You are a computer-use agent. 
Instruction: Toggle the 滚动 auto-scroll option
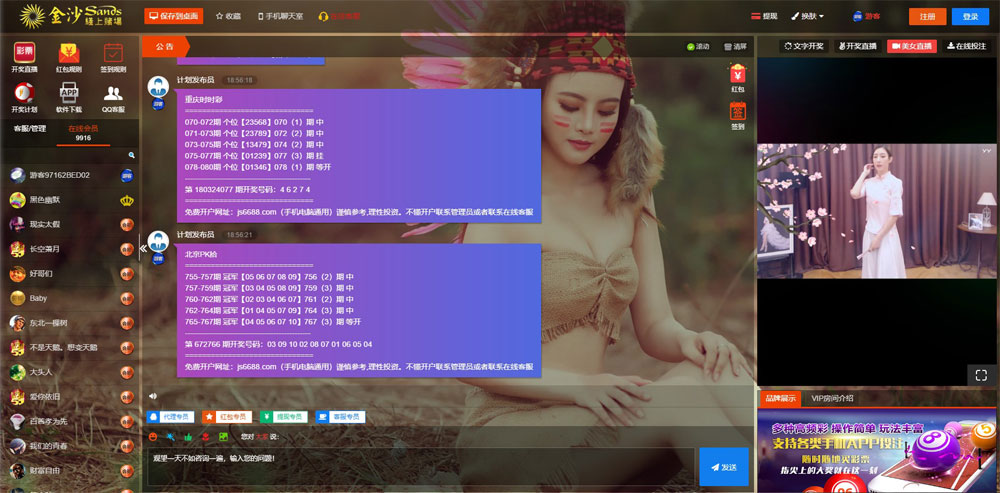coord(698,47)
